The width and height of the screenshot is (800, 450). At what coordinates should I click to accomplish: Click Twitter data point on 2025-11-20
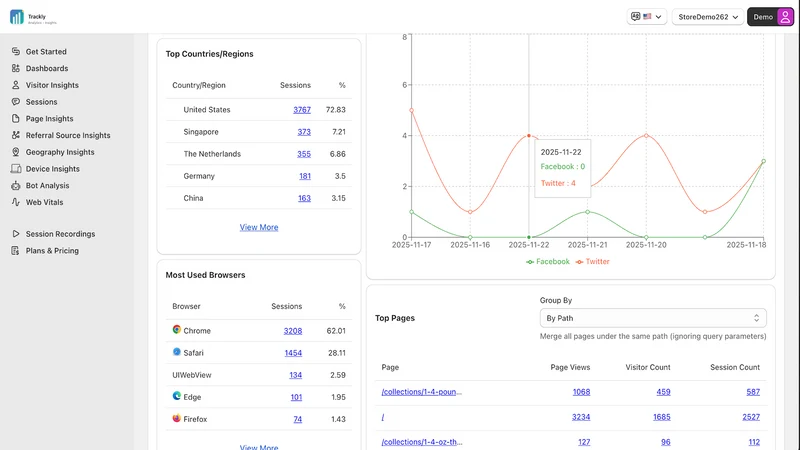click(646, 136)
